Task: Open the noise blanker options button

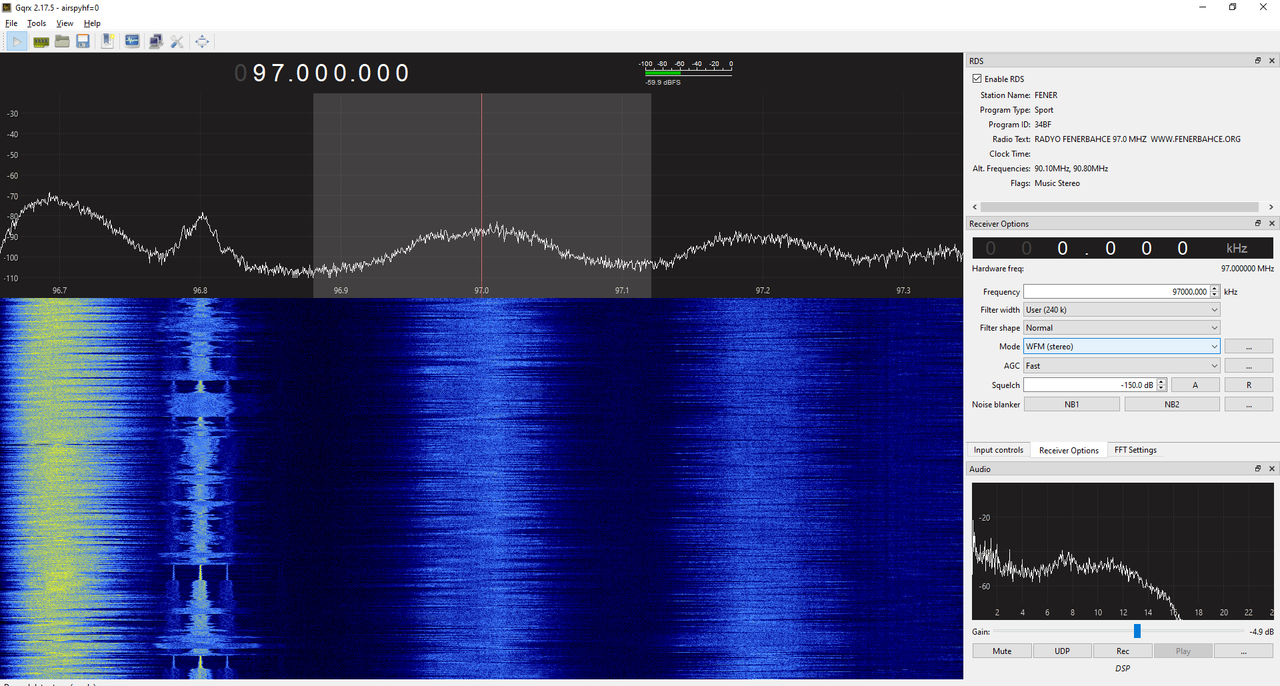Action: [x=1249, y=405]
